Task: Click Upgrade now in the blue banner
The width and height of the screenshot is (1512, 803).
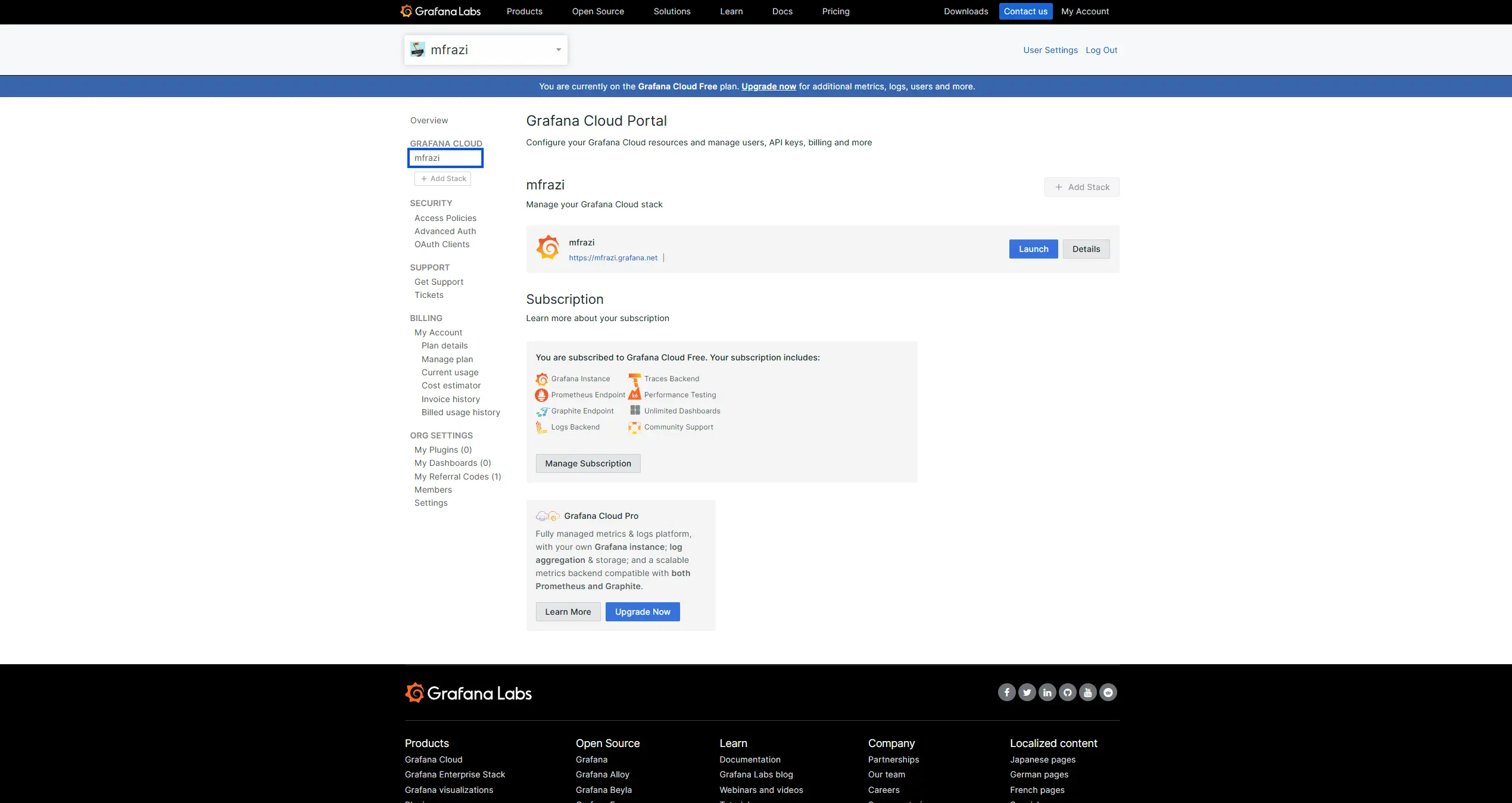Action: pyautogui.click(x=768, y=86)
